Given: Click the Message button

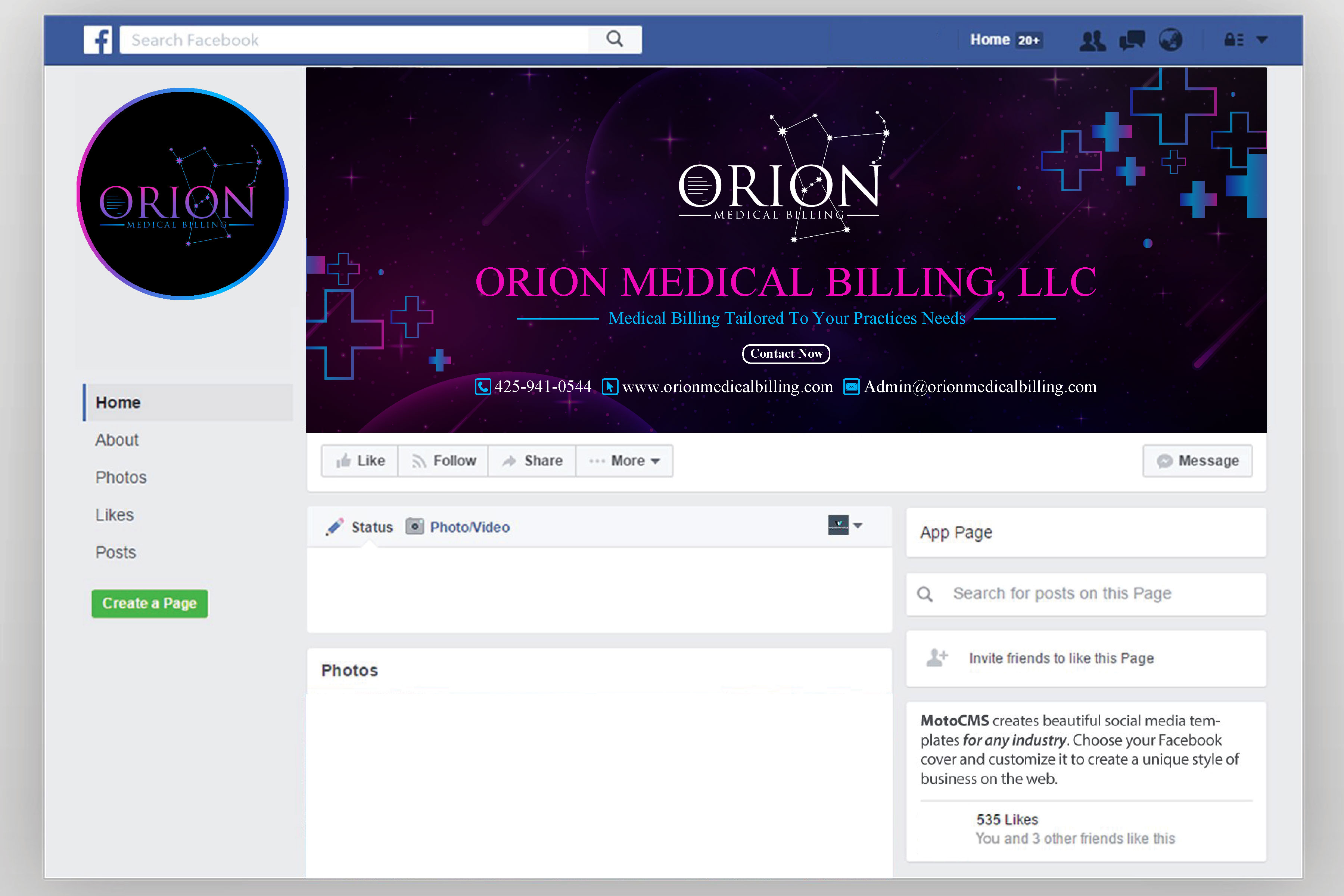Looking at the screenshot, I should tap(1197, 461).
